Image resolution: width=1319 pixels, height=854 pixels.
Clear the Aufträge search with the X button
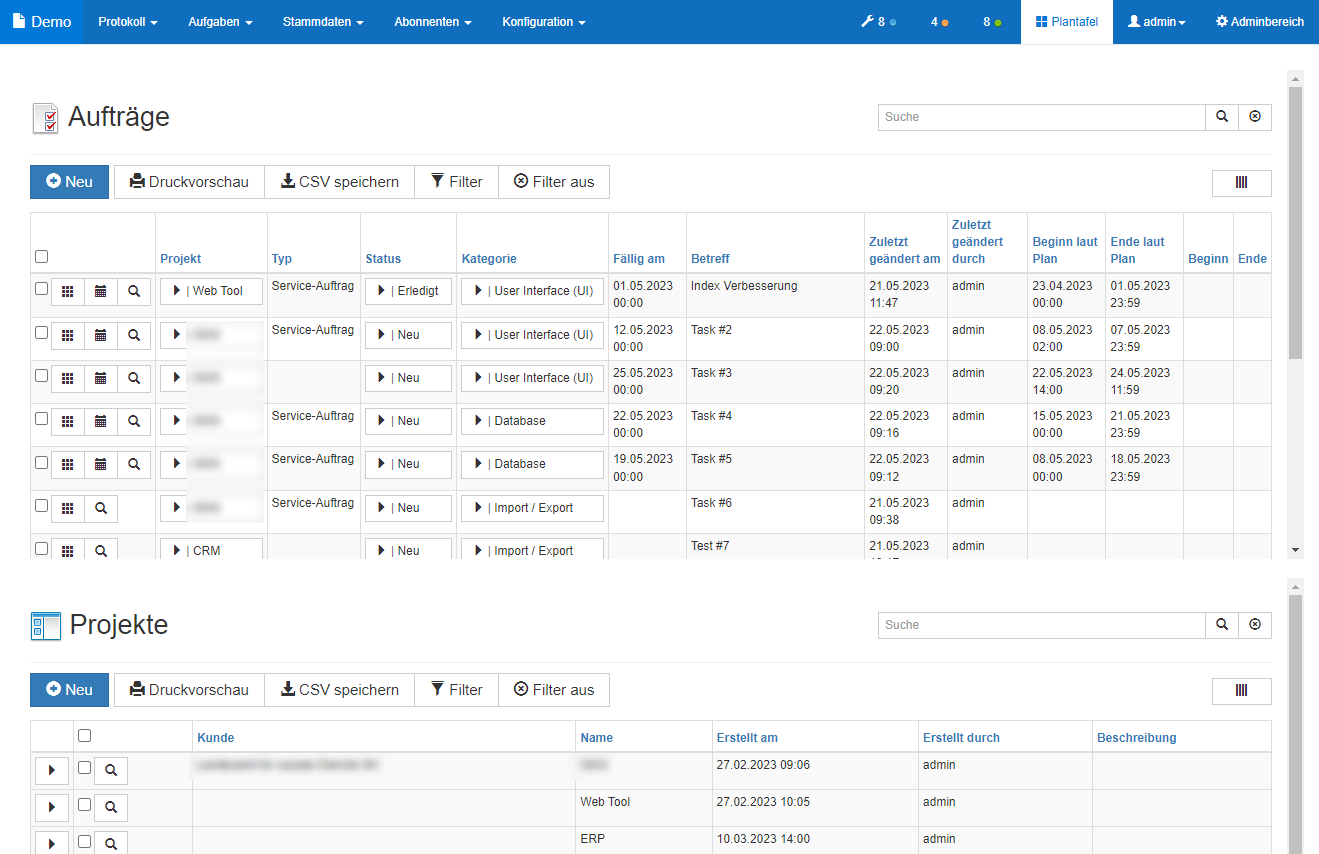[1255, 117]
